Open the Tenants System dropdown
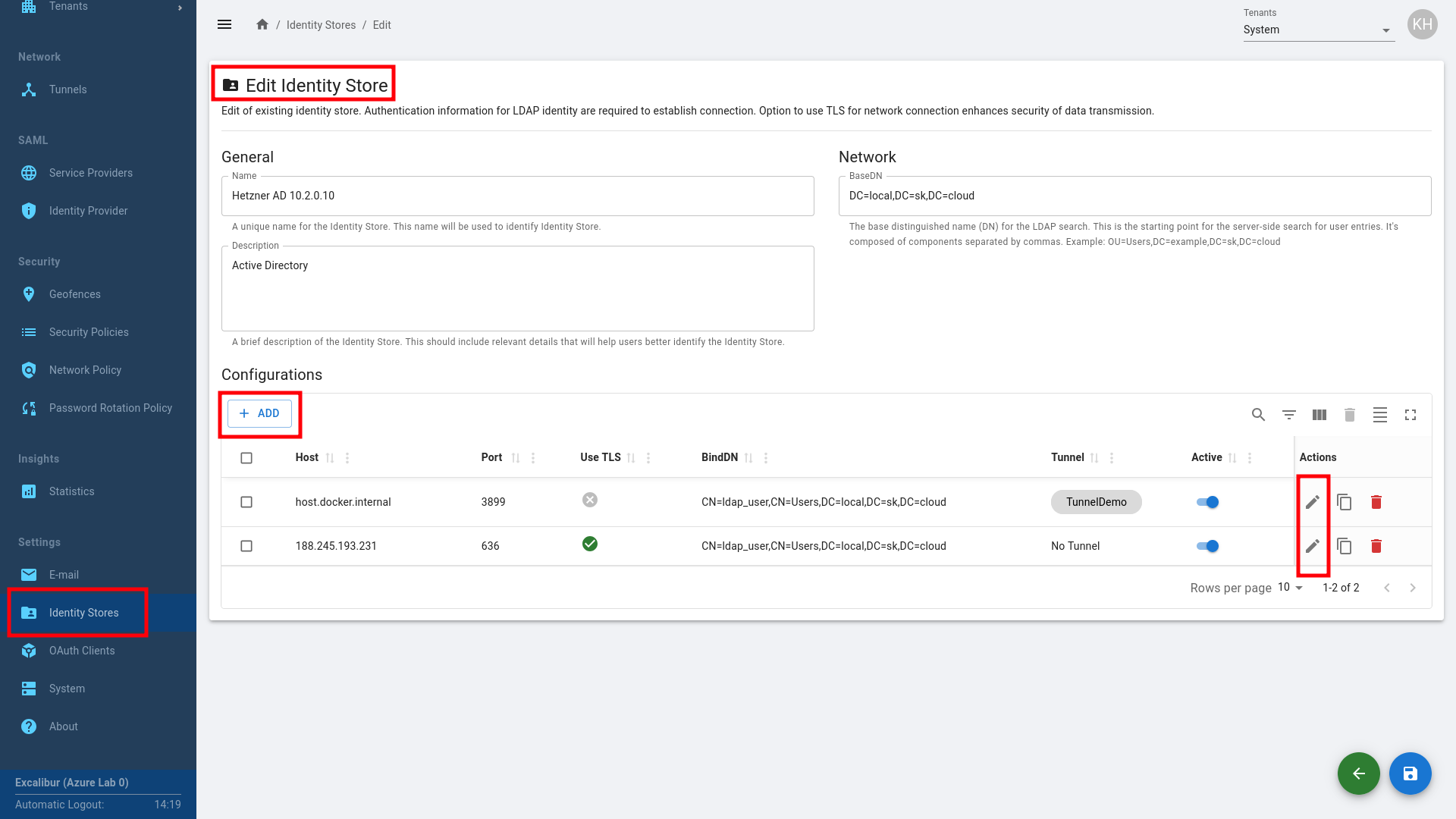1456x819 pixels. (x=1318, y=30)
